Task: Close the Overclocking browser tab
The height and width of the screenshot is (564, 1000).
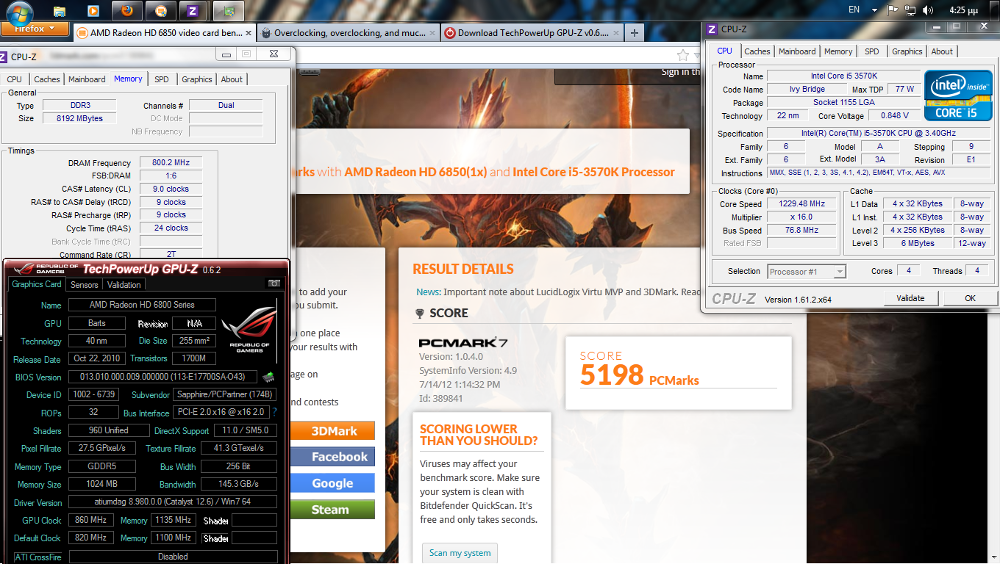Action: [432, 33]
